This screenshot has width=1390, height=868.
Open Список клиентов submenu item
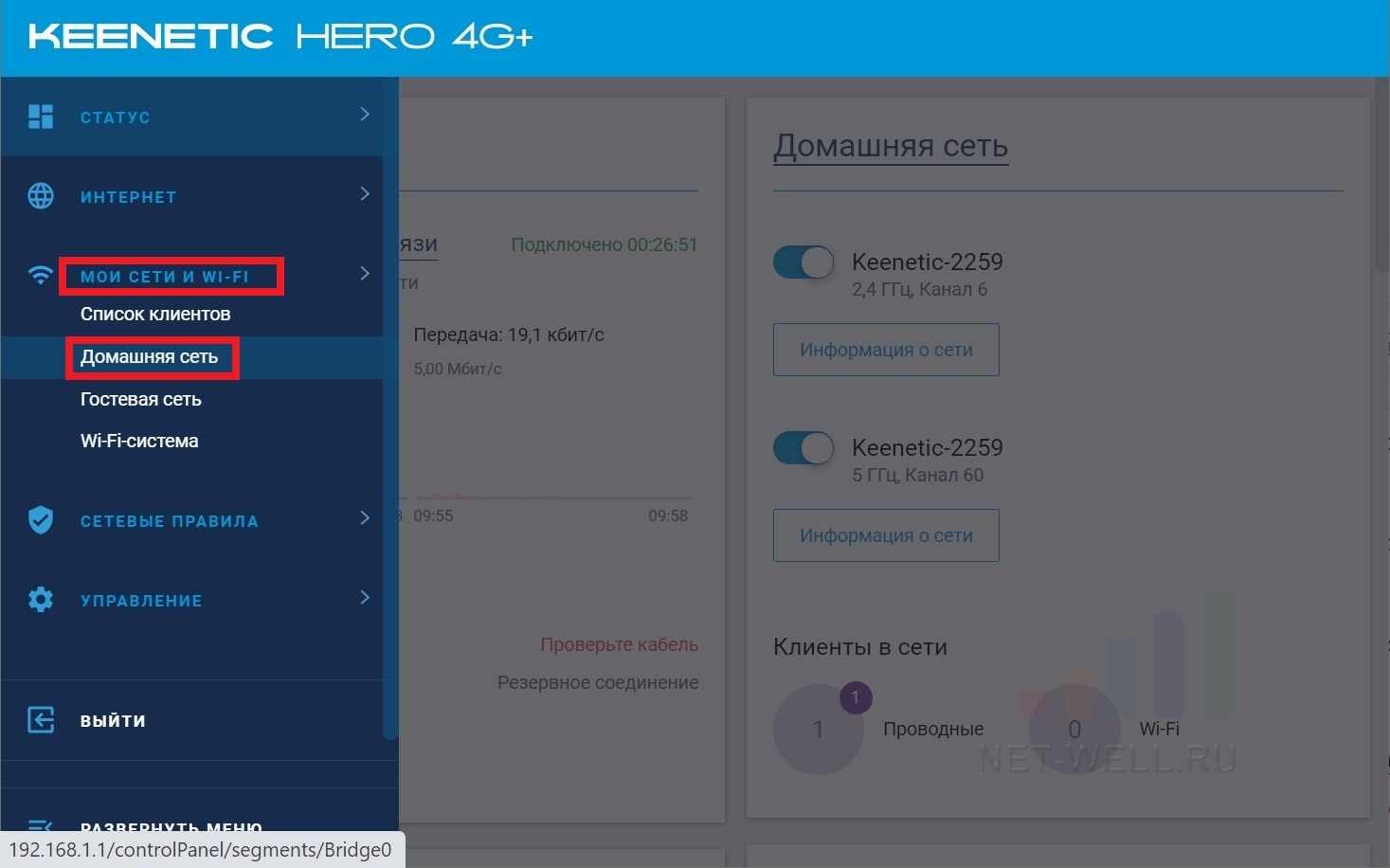point(155,314)
